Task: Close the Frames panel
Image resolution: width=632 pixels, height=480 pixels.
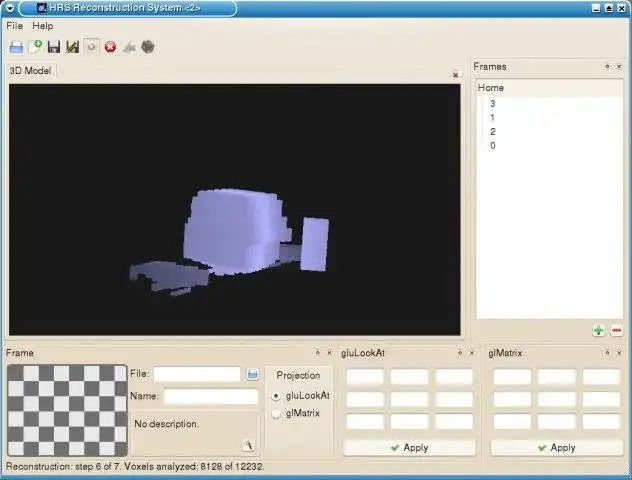Action: (x=619, y=66)
